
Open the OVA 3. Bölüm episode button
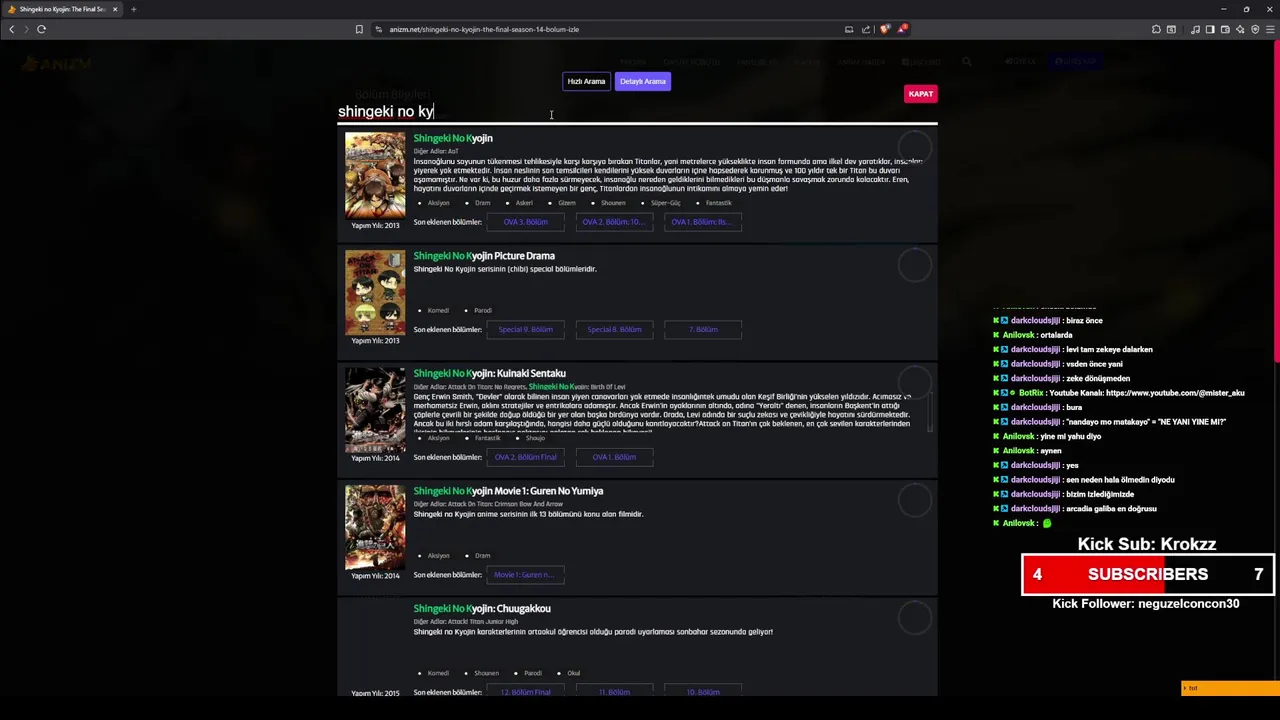pyautogui.click(x=525, y=222)
